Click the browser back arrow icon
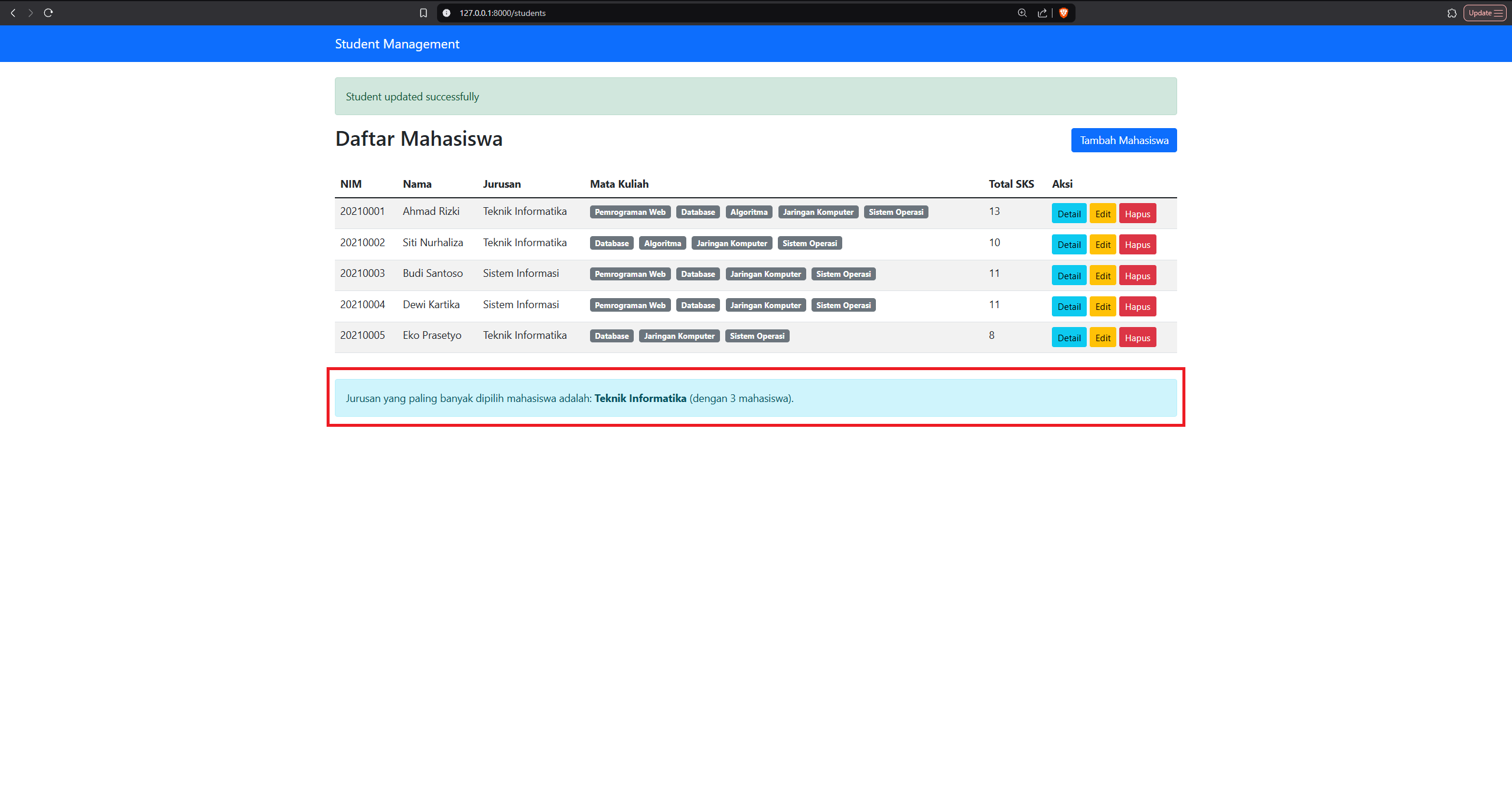 (13, 13)
